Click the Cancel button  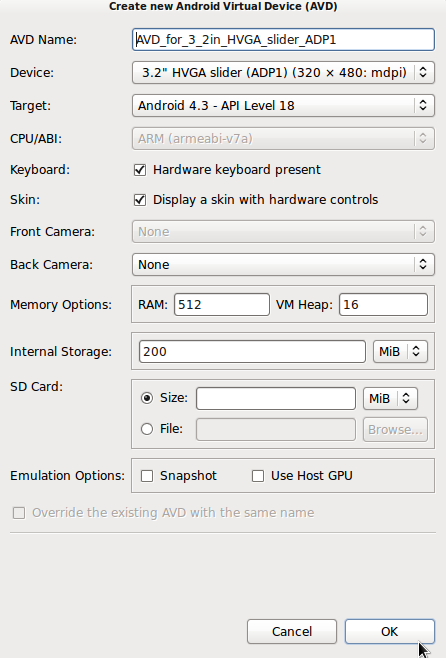coord(292,632)
